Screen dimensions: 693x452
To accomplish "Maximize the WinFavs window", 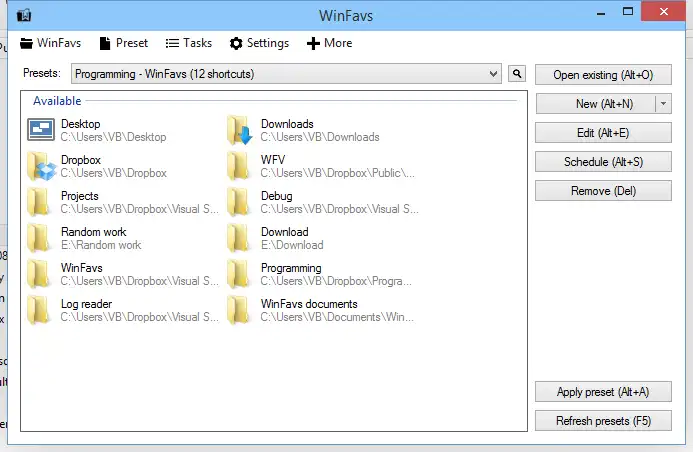I will (628, 12).
